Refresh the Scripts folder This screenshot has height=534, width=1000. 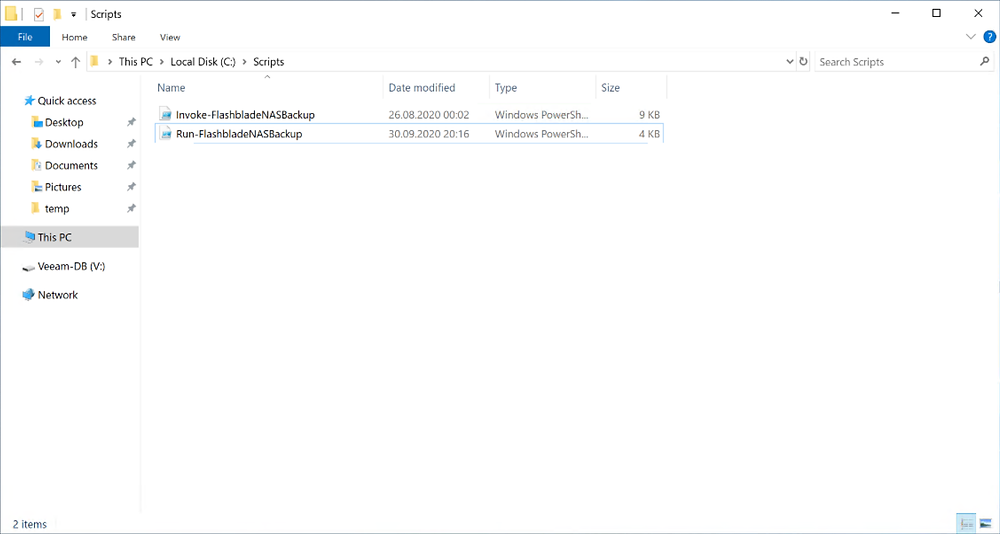[x=804, y=62]
